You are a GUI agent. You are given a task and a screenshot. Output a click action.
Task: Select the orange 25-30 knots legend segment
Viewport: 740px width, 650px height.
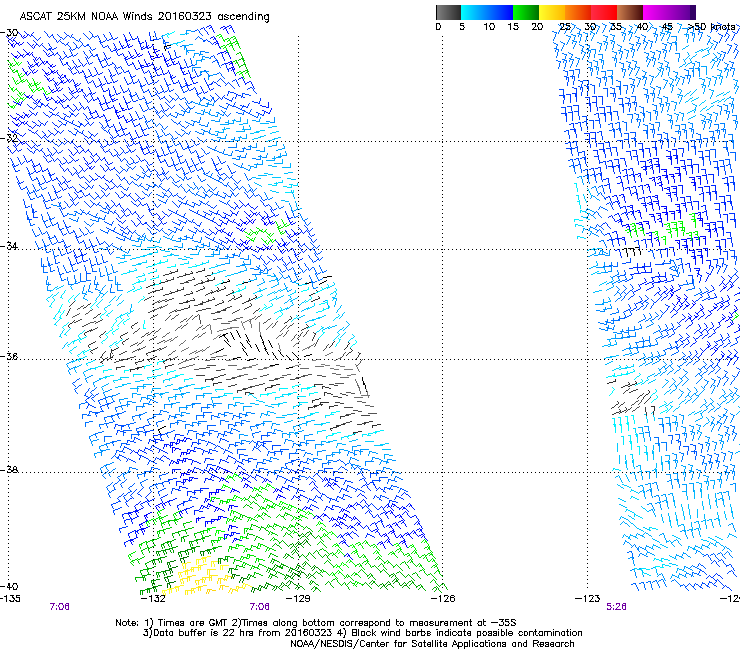tap(578, 12)
